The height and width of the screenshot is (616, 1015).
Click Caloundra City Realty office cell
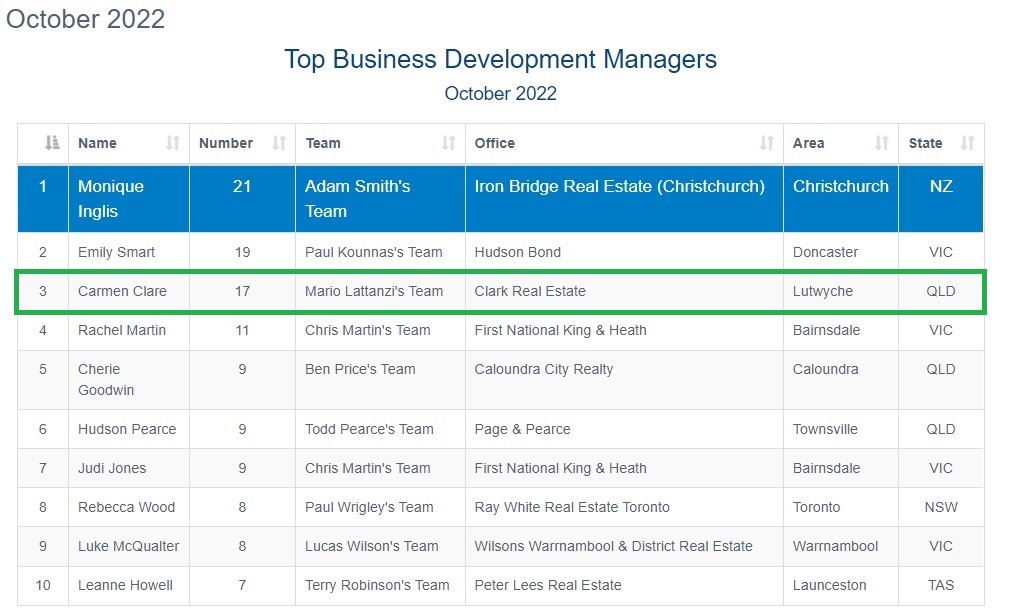click(624, 380)
